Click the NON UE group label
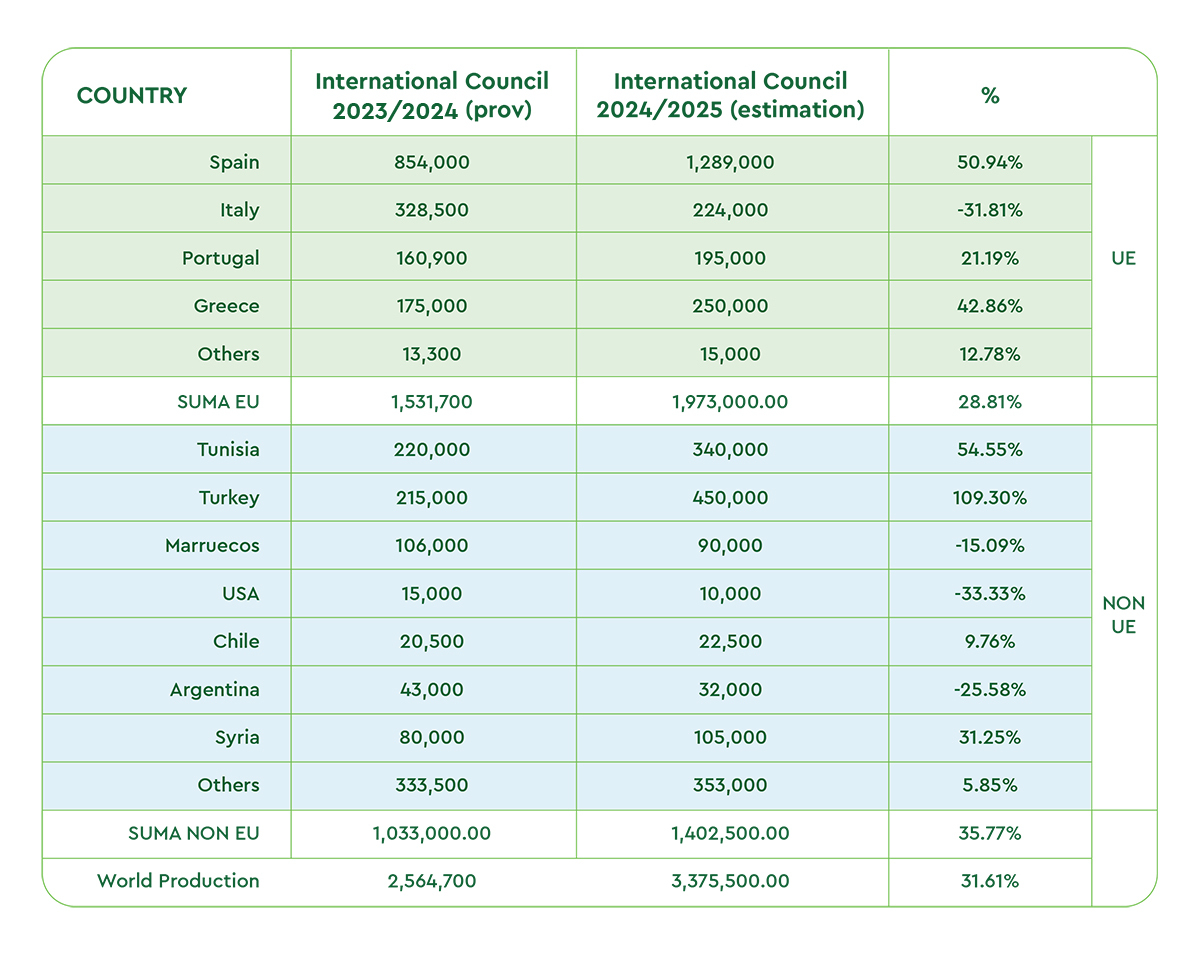The width and height of the screenshot is (1200, 955). coord(1123,616)
